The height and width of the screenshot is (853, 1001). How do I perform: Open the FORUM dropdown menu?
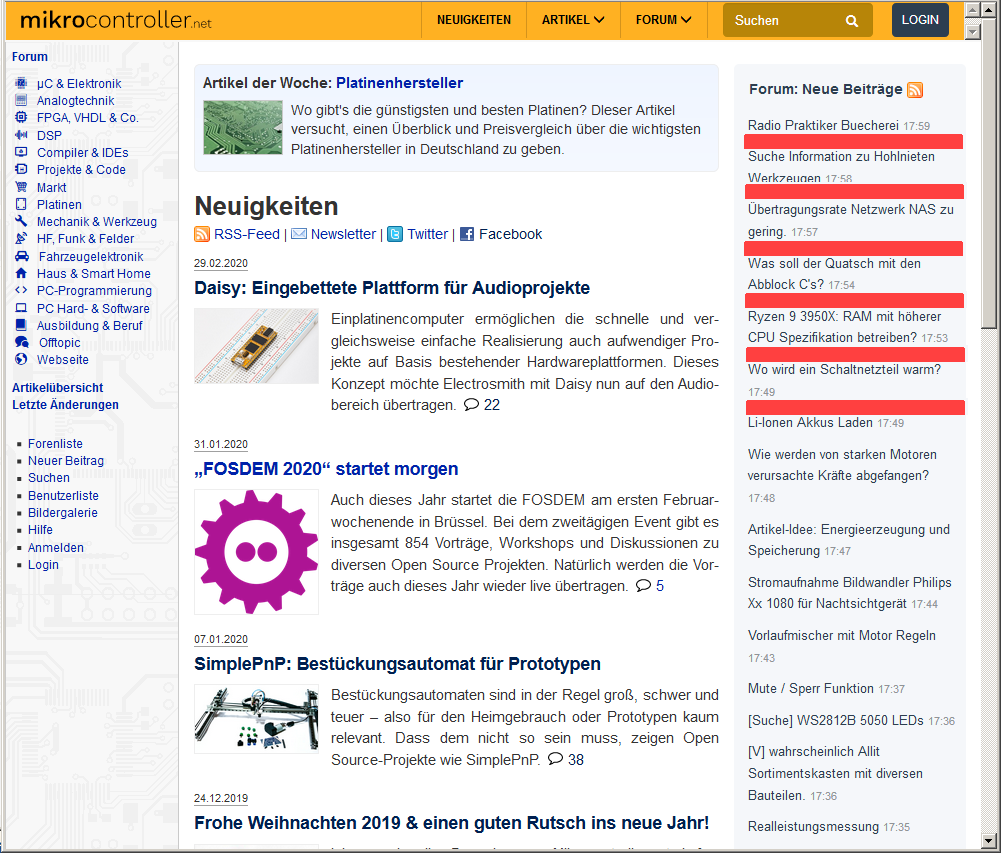[663, 20]
